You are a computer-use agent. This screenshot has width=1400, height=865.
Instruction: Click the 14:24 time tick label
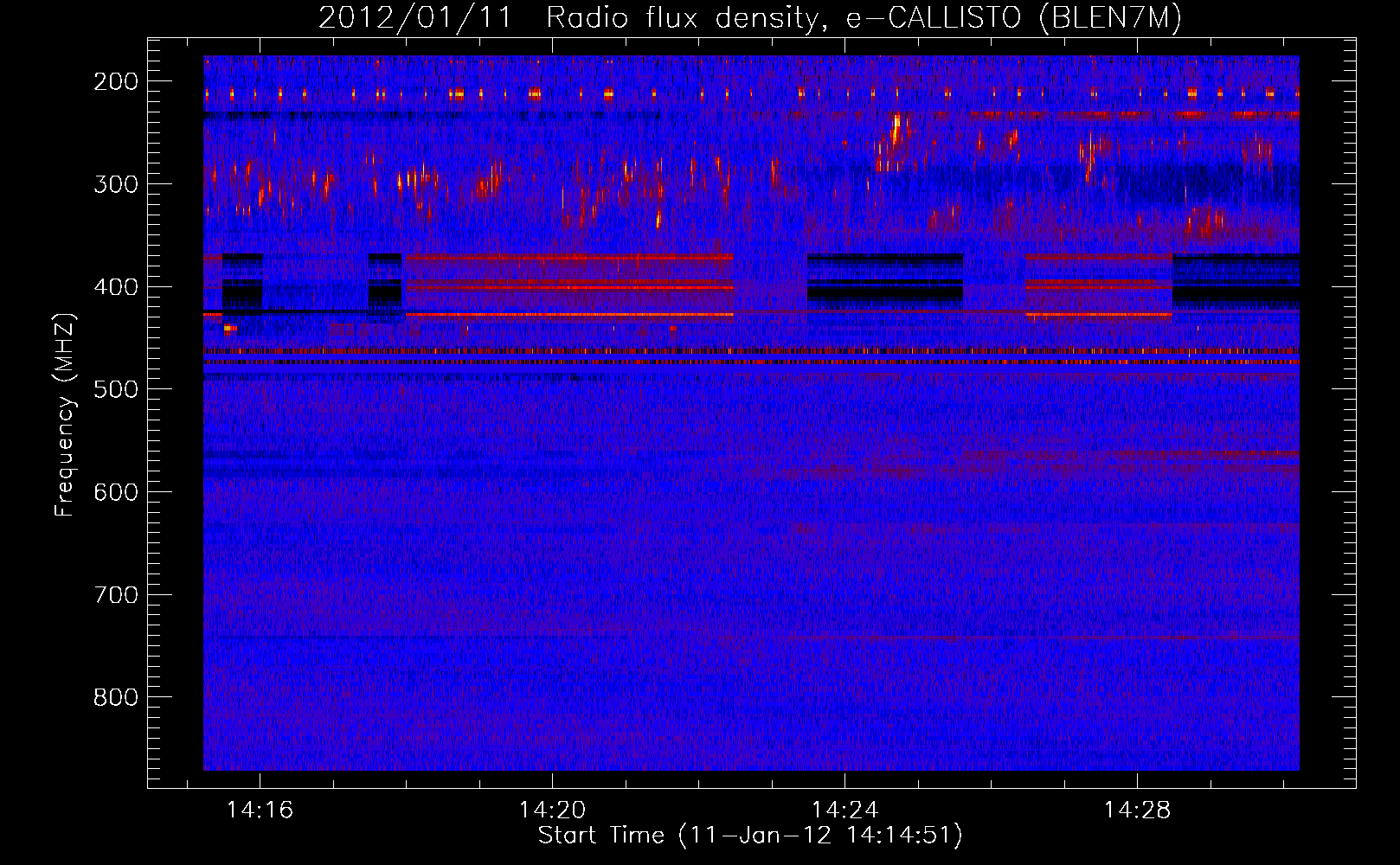tap(844, 811)
